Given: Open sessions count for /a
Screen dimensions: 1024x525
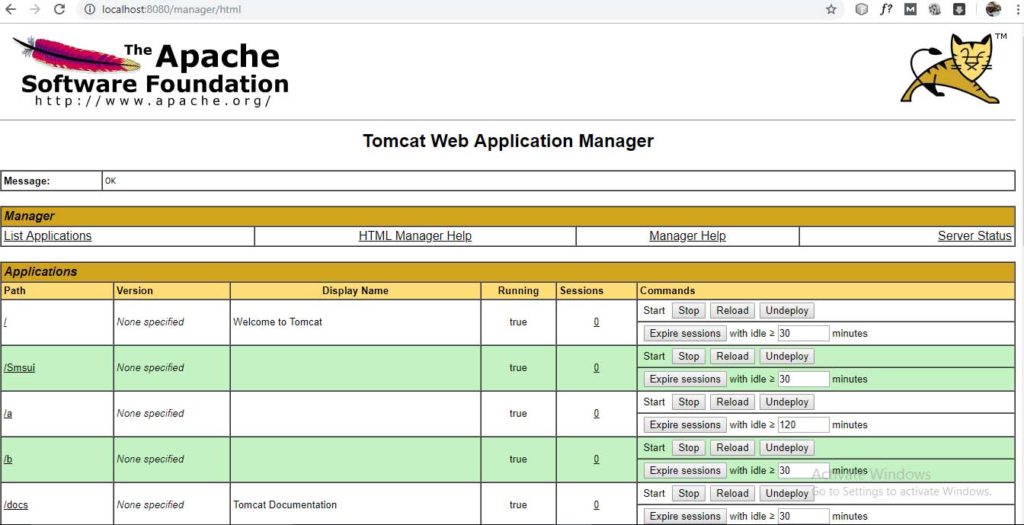Looking at the screenshot, I should (x=596, y=413).
